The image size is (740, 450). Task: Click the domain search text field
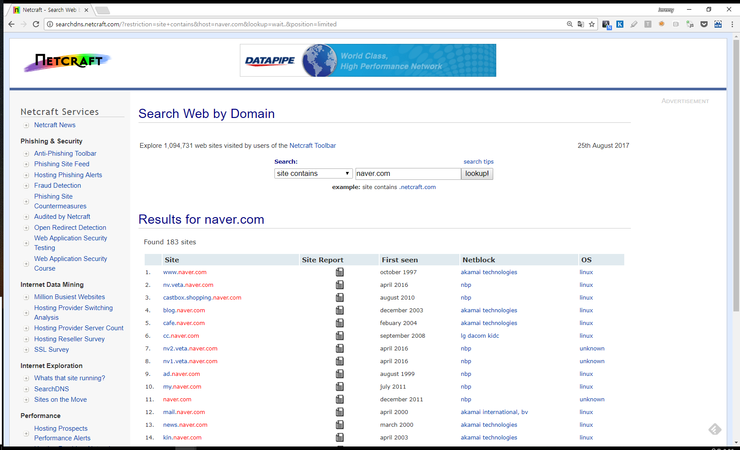pos(407,173)
